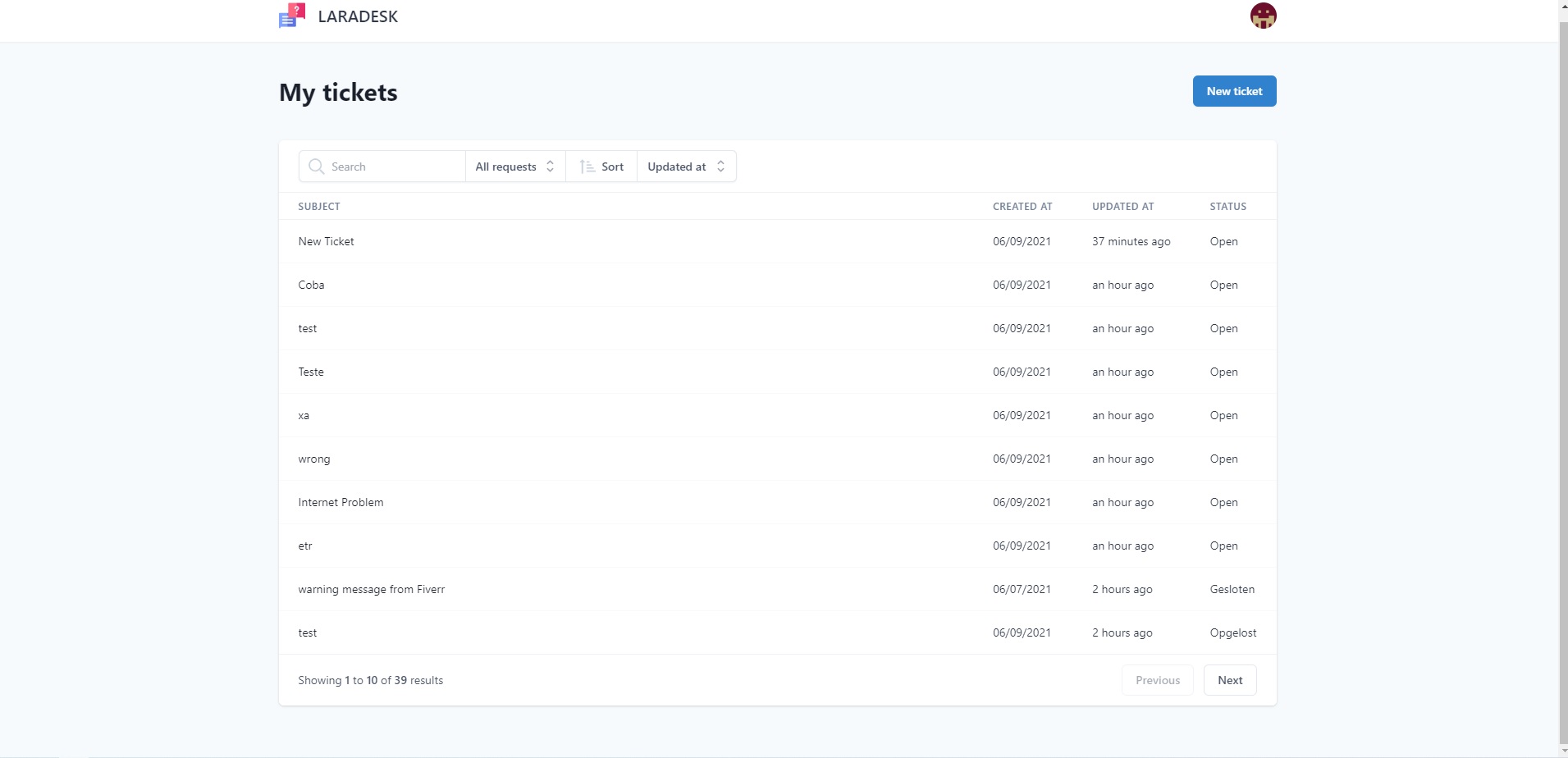Open the Updated at sort dropdown
1568x758 pixels.
click(x=687, y=167)
